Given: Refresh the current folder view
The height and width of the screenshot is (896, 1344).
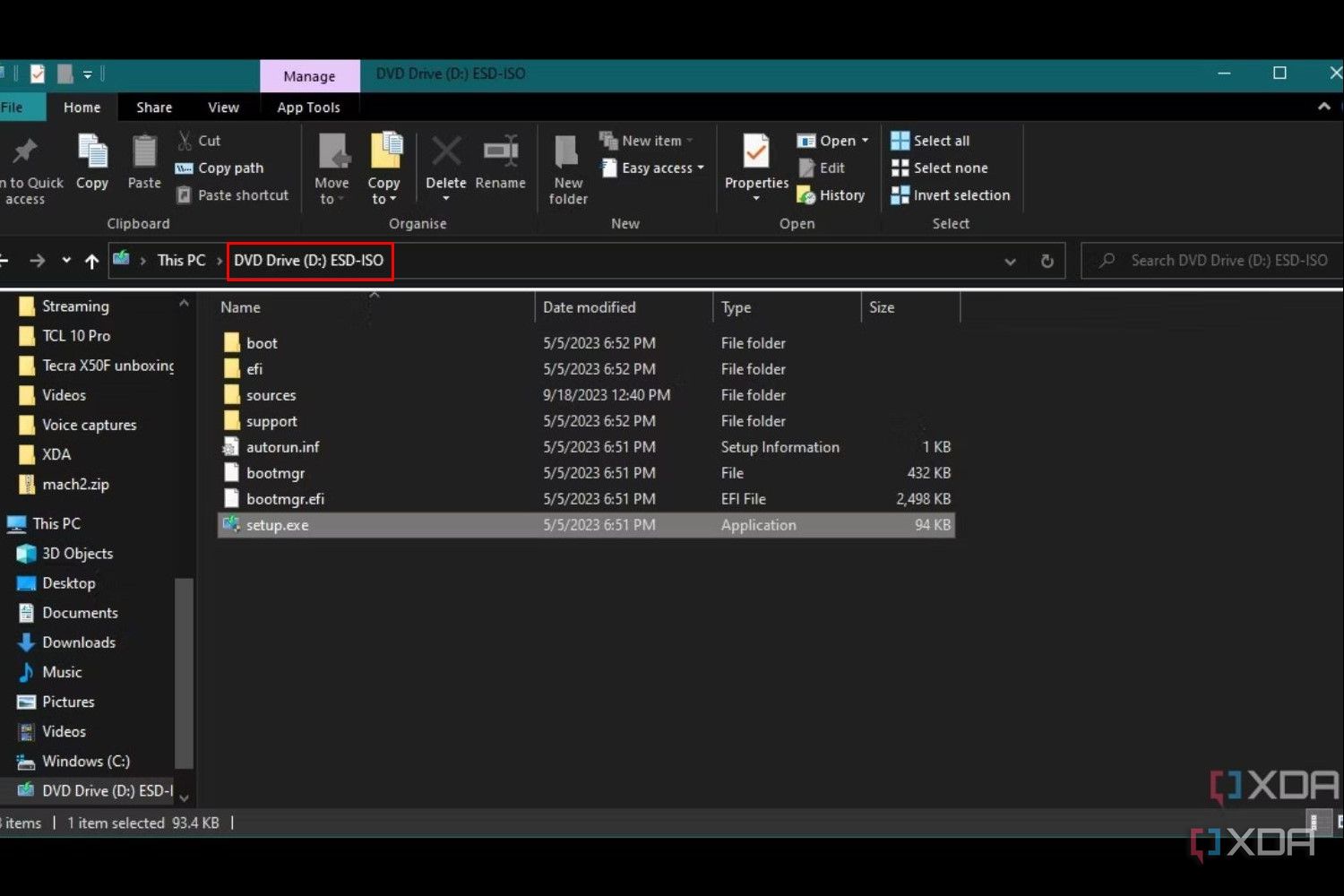Looking at the screenshot, I should 1047,261.
